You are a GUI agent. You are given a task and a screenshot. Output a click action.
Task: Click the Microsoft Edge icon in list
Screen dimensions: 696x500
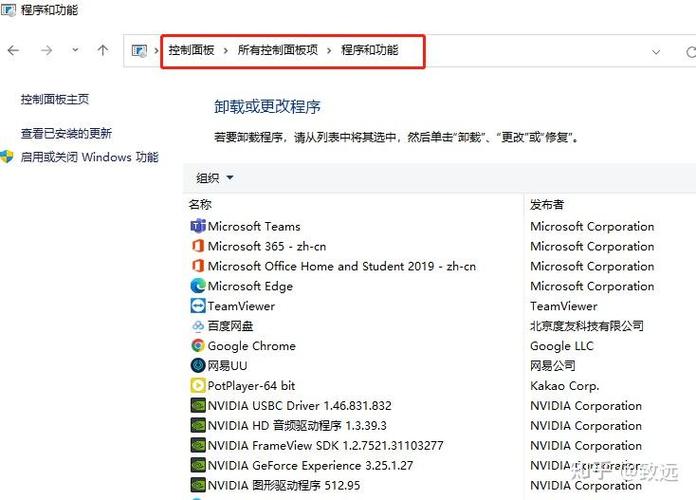[x=198, y=286]
